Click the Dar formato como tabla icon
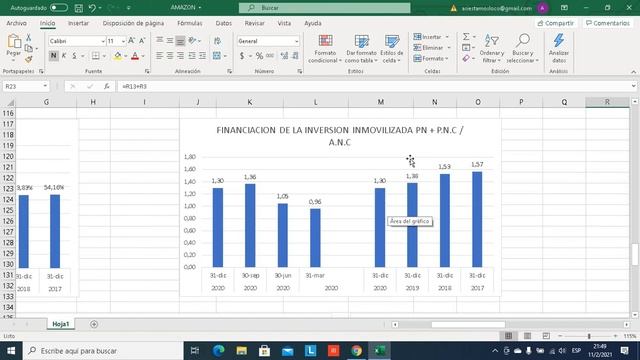Image resolution: width=640 pixels, height=360 pixels. point(362,42)
